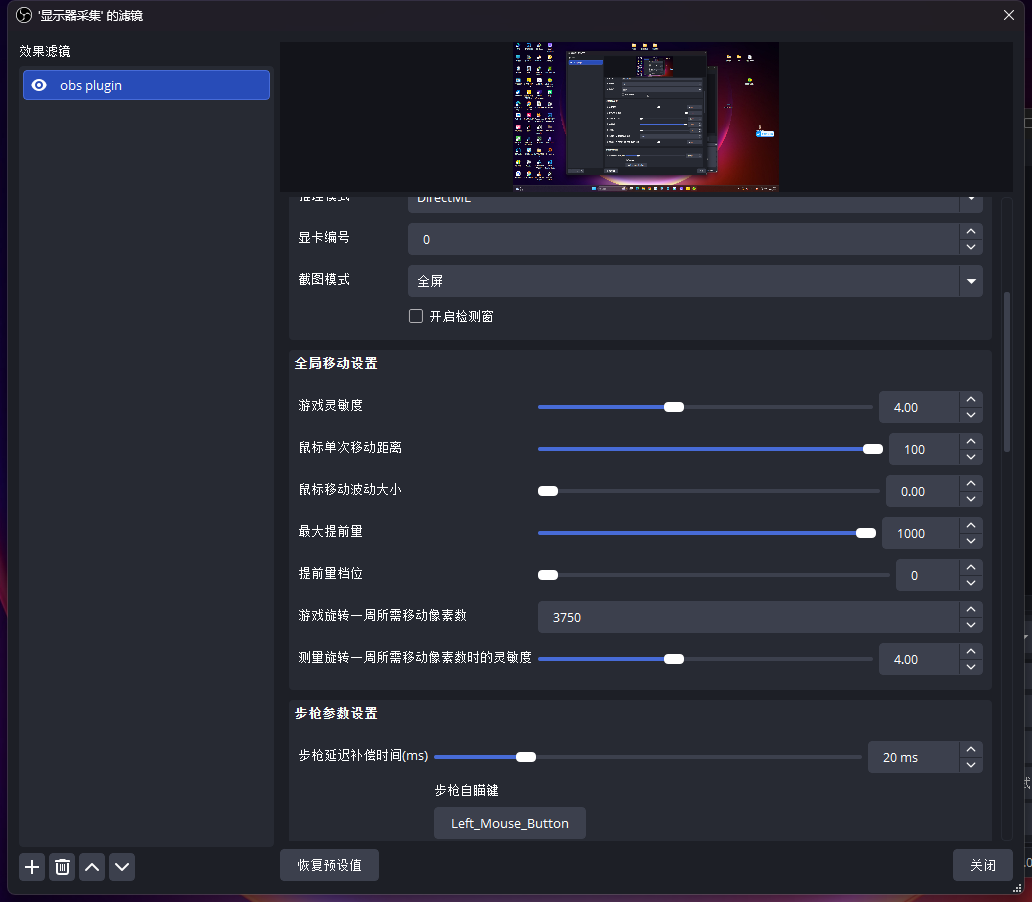This screenshot has width=1032, height=902.
Task: Click the 恢复预设值 button
Action: tap(329, 865)
